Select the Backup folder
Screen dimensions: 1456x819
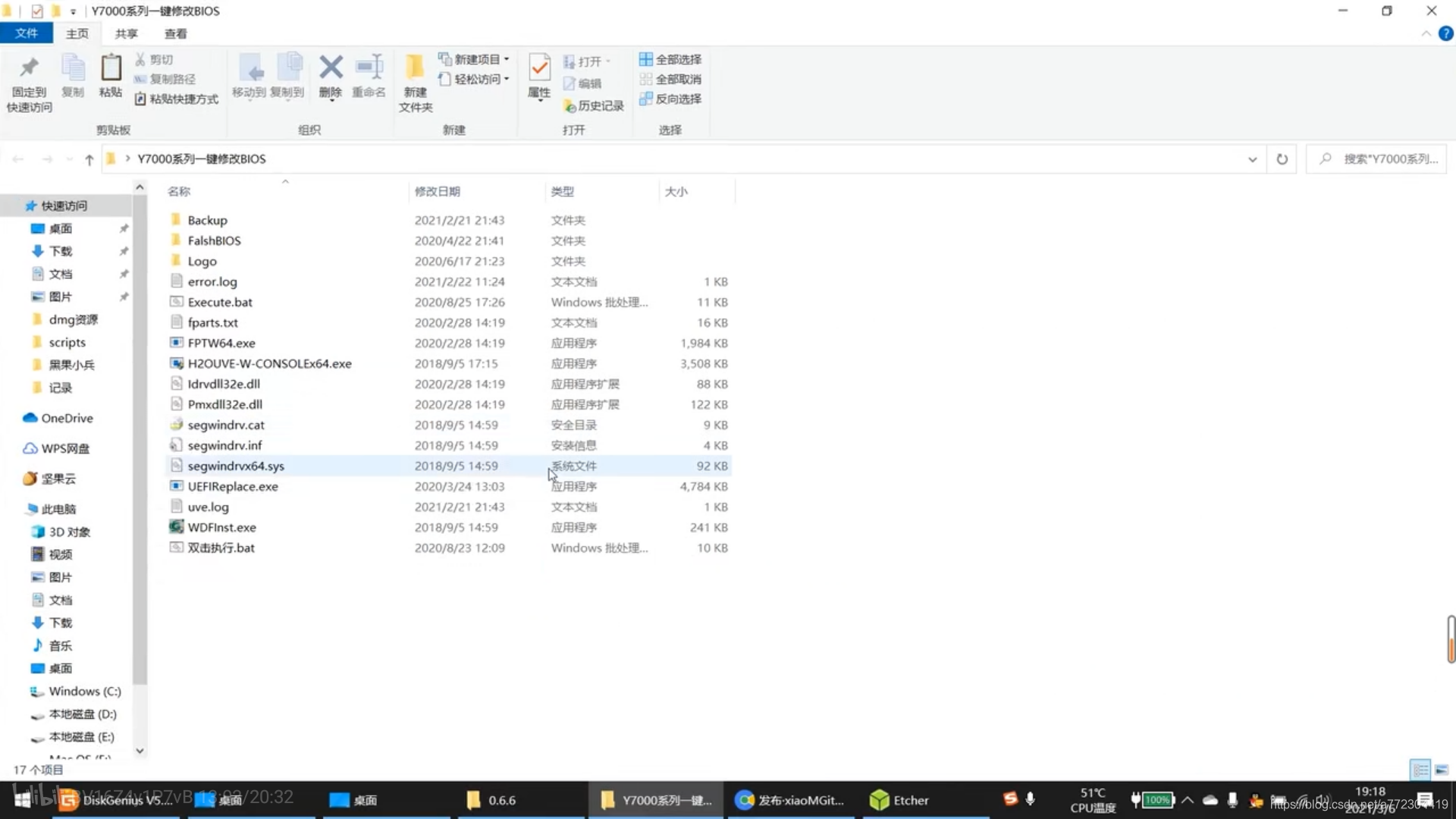click(207, 220)
